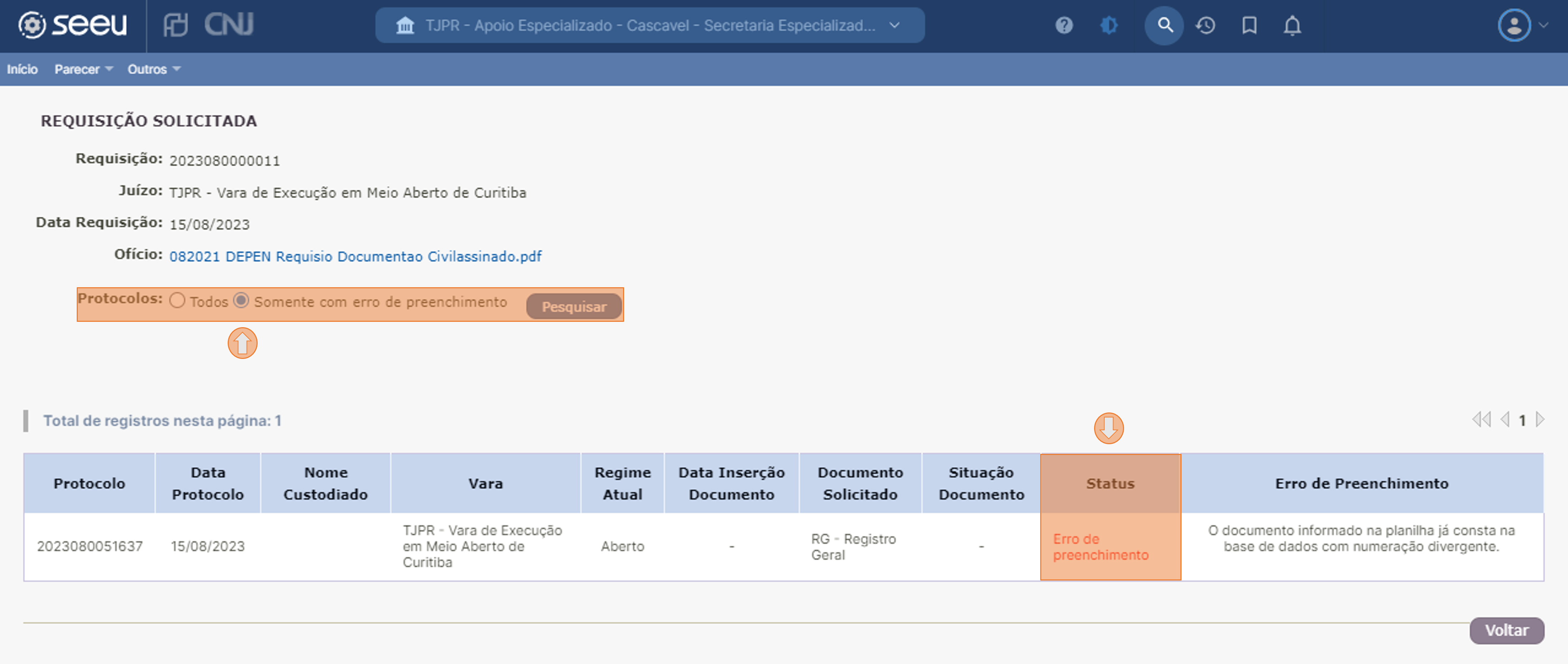Viewport: 1568px width, 664px height.
Task: Click Total de registros nesta página text
Action: click(x=162, y=421)
